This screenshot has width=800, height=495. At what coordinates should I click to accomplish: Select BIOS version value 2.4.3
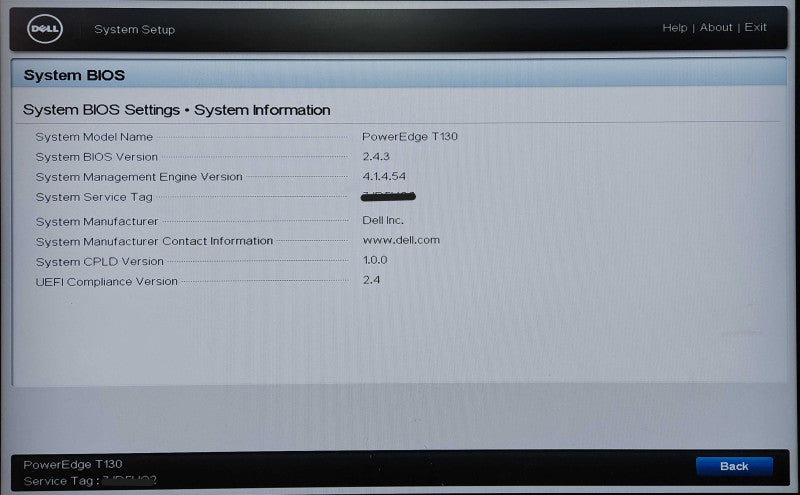point(376,156)
